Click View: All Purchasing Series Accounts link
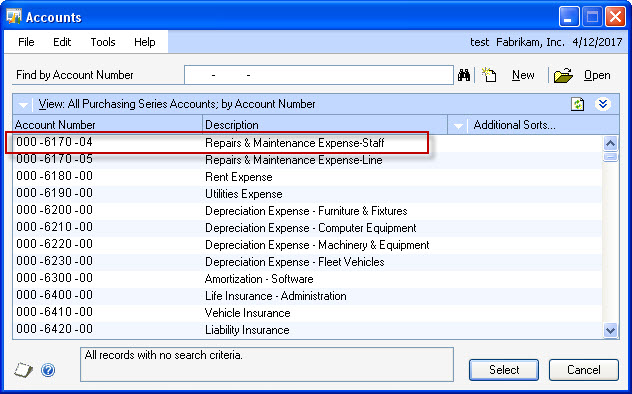632x394 pixels. coord(177,104)
